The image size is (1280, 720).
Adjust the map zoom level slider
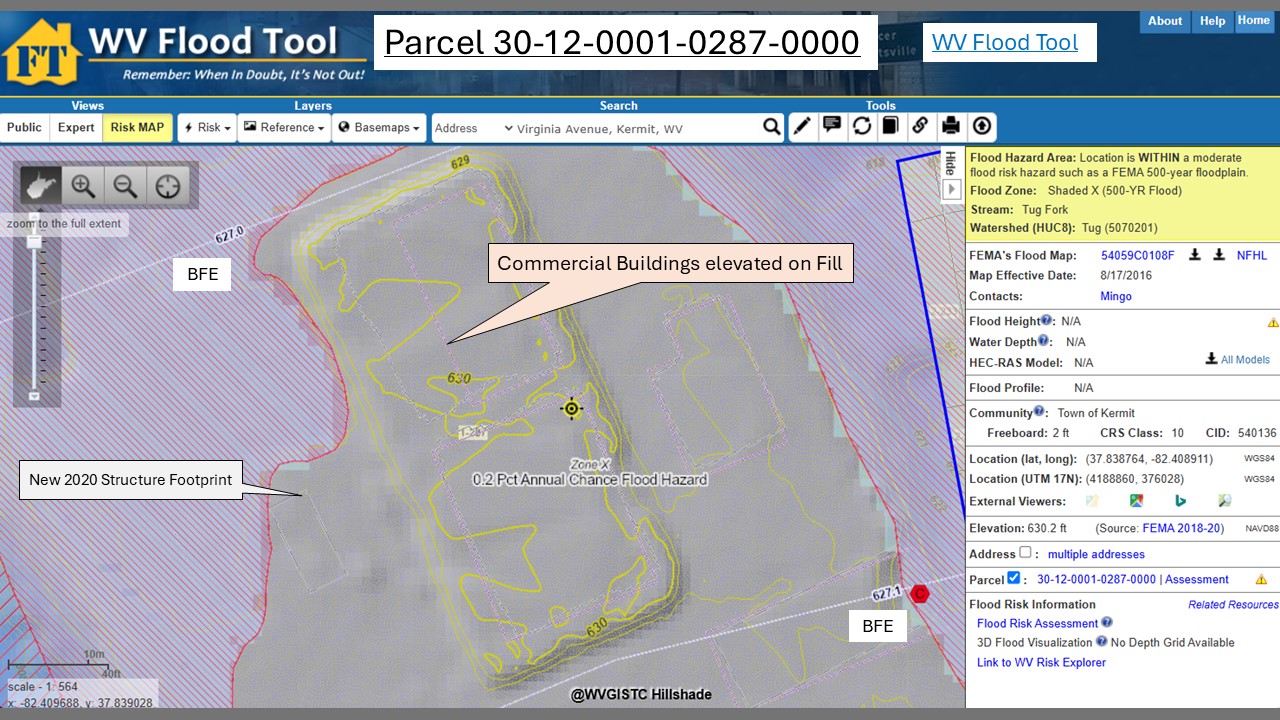coord(35,242)
